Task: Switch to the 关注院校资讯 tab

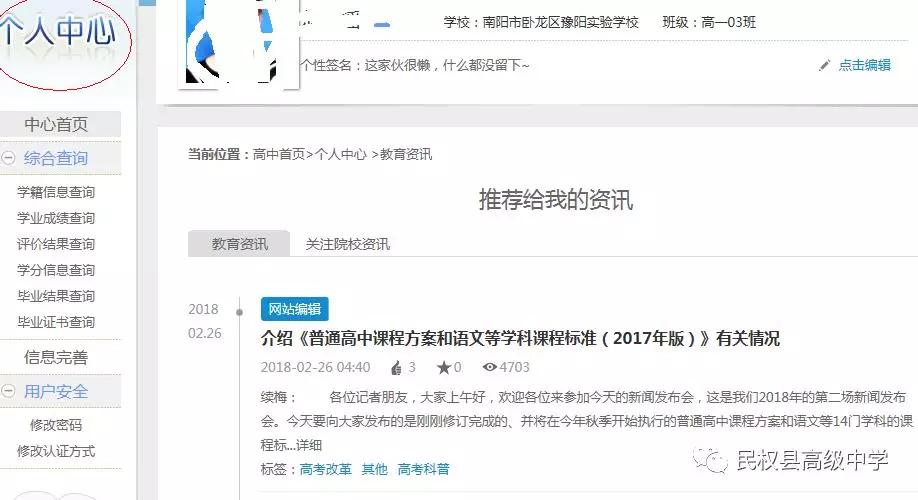Action: 347,244
